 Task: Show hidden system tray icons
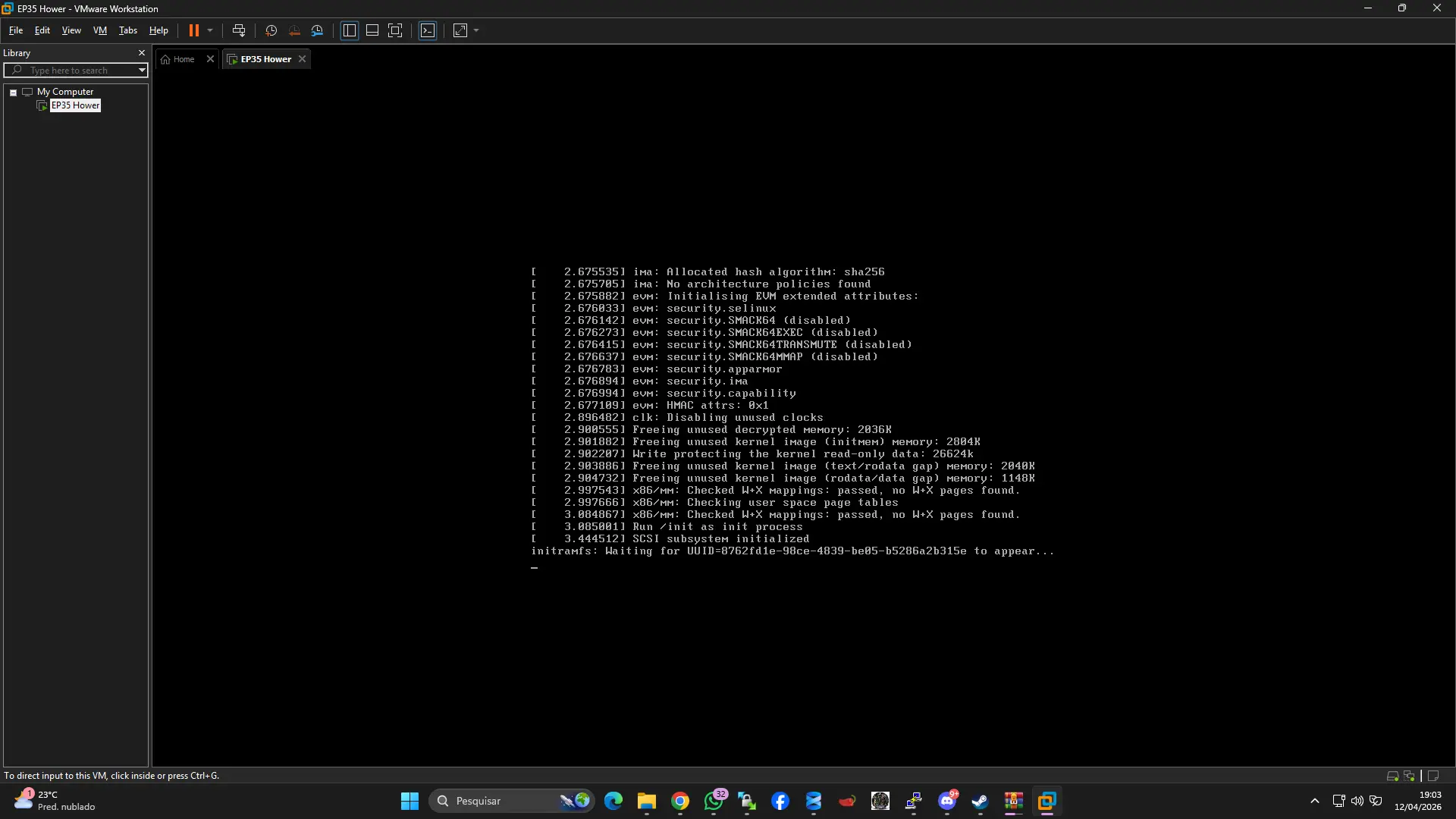point(1315,801)
